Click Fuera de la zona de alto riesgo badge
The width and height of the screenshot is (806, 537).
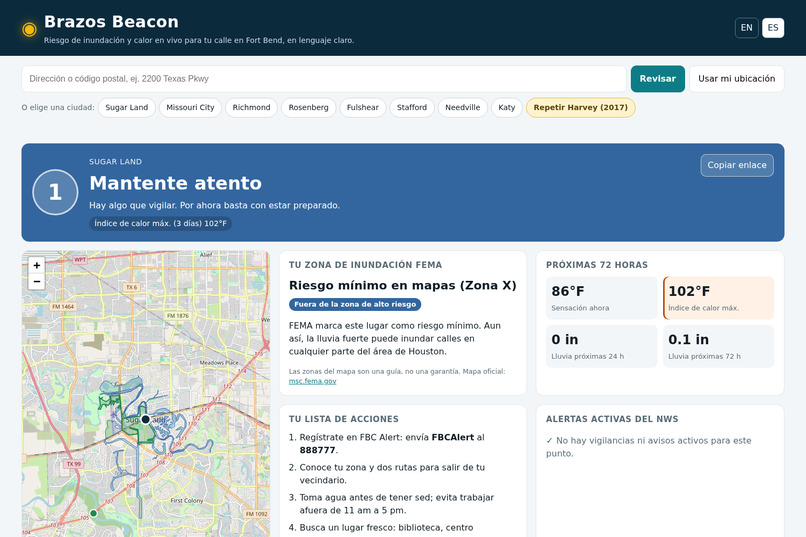click(355, 304)
